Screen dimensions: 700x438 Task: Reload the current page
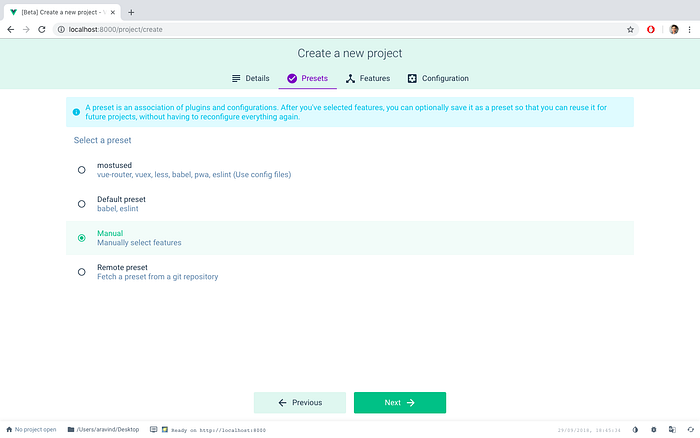click(42, 29)
